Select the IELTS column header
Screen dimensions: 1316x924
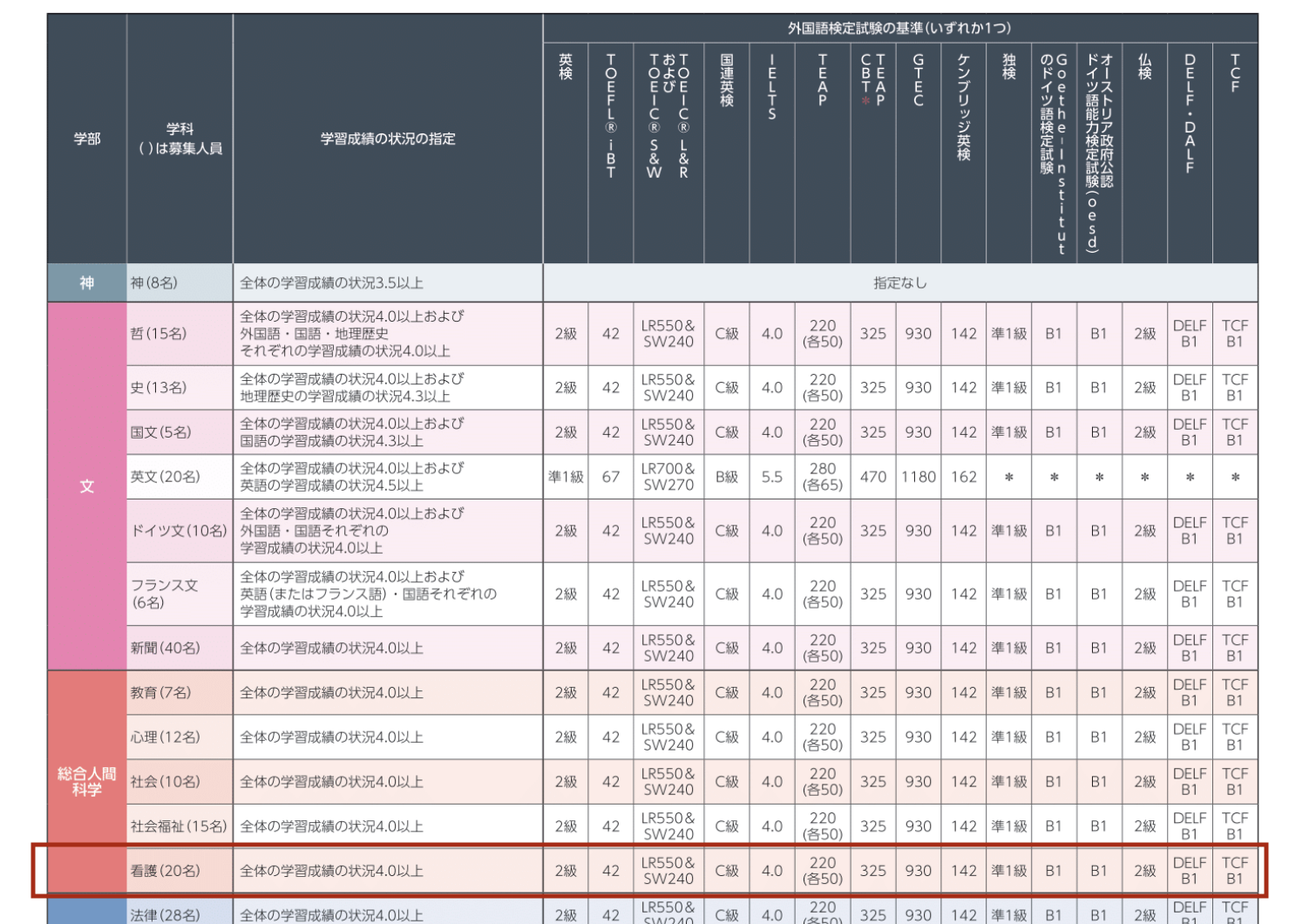click(x=772, y=87)
